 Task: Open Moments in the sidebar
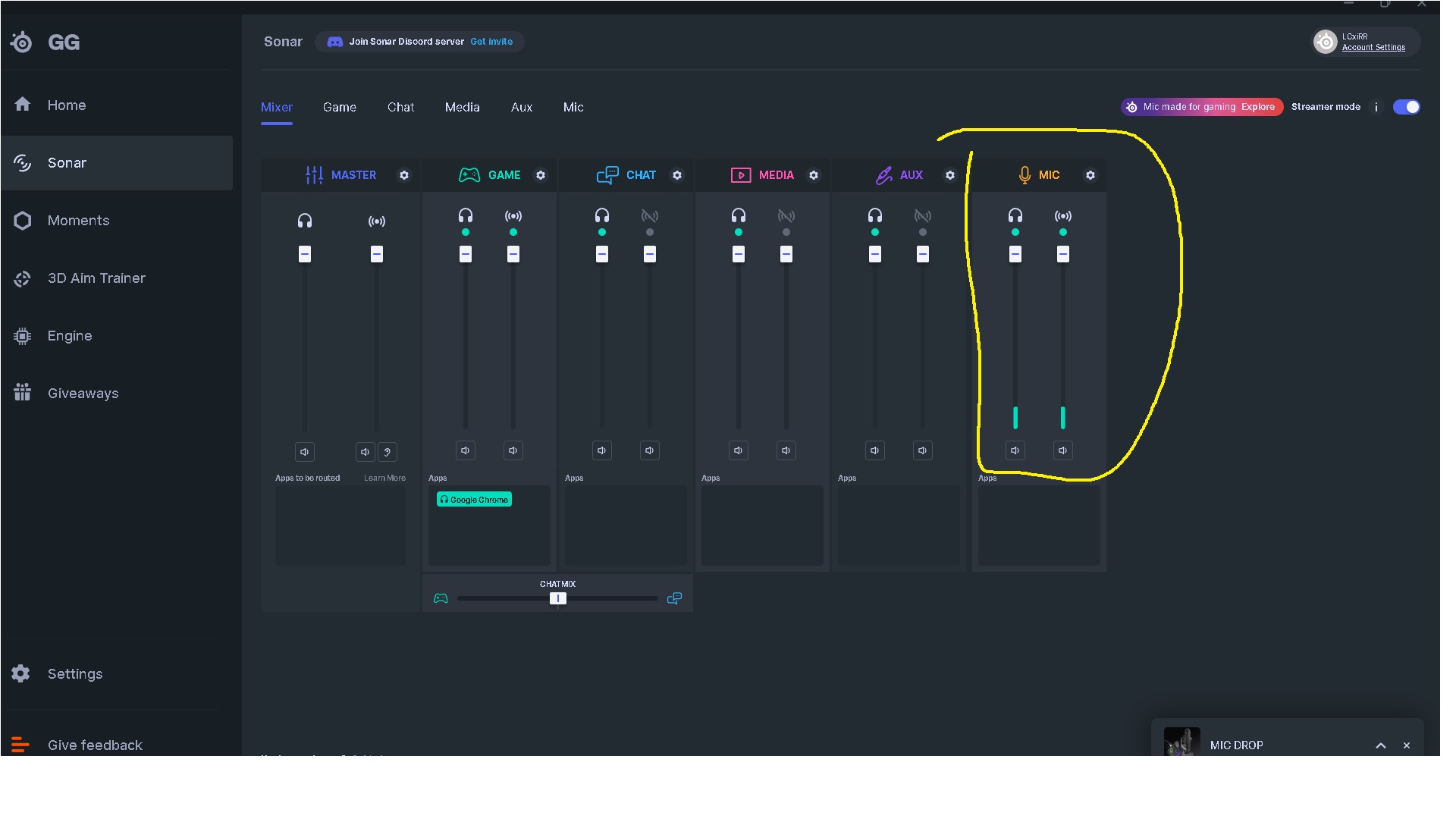[78, 221]
